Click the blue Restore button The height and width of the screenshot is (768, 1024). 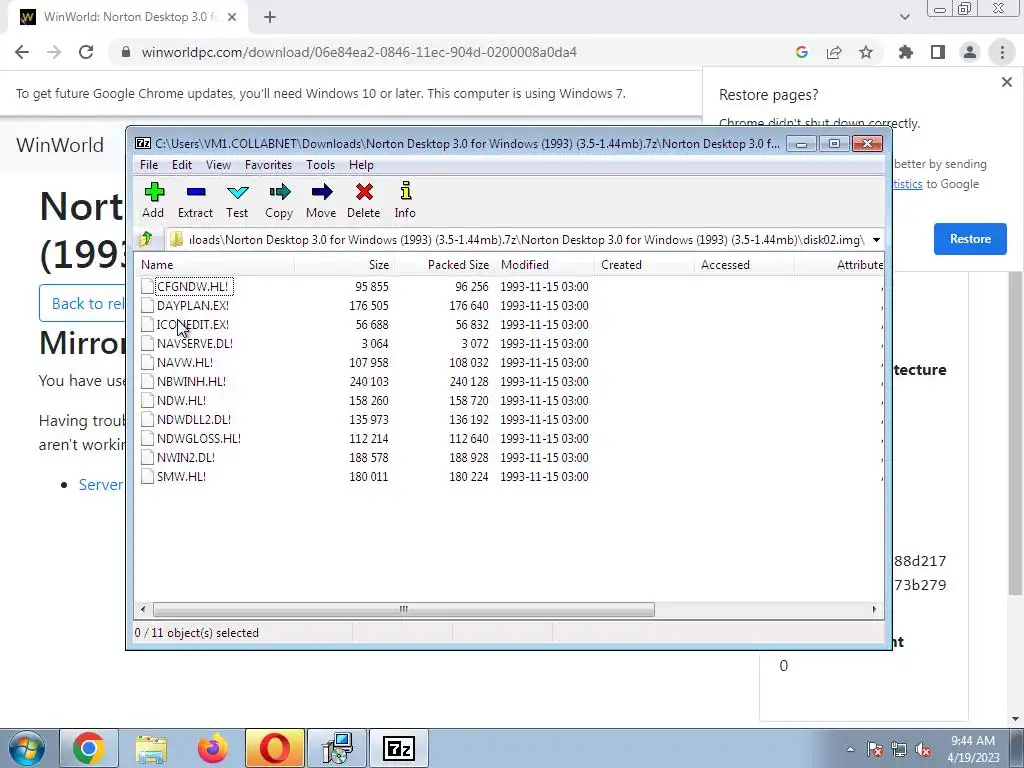970,239
